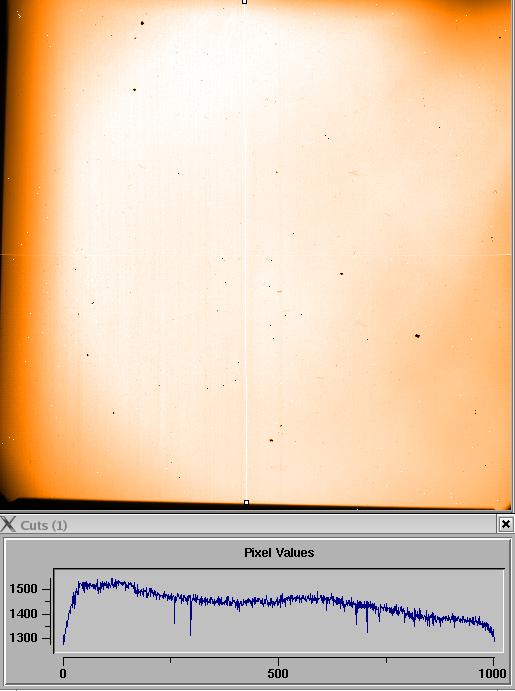The image size is (515, 691).
Task: Click the Pixel Values plot title
Action: point(279,553)
